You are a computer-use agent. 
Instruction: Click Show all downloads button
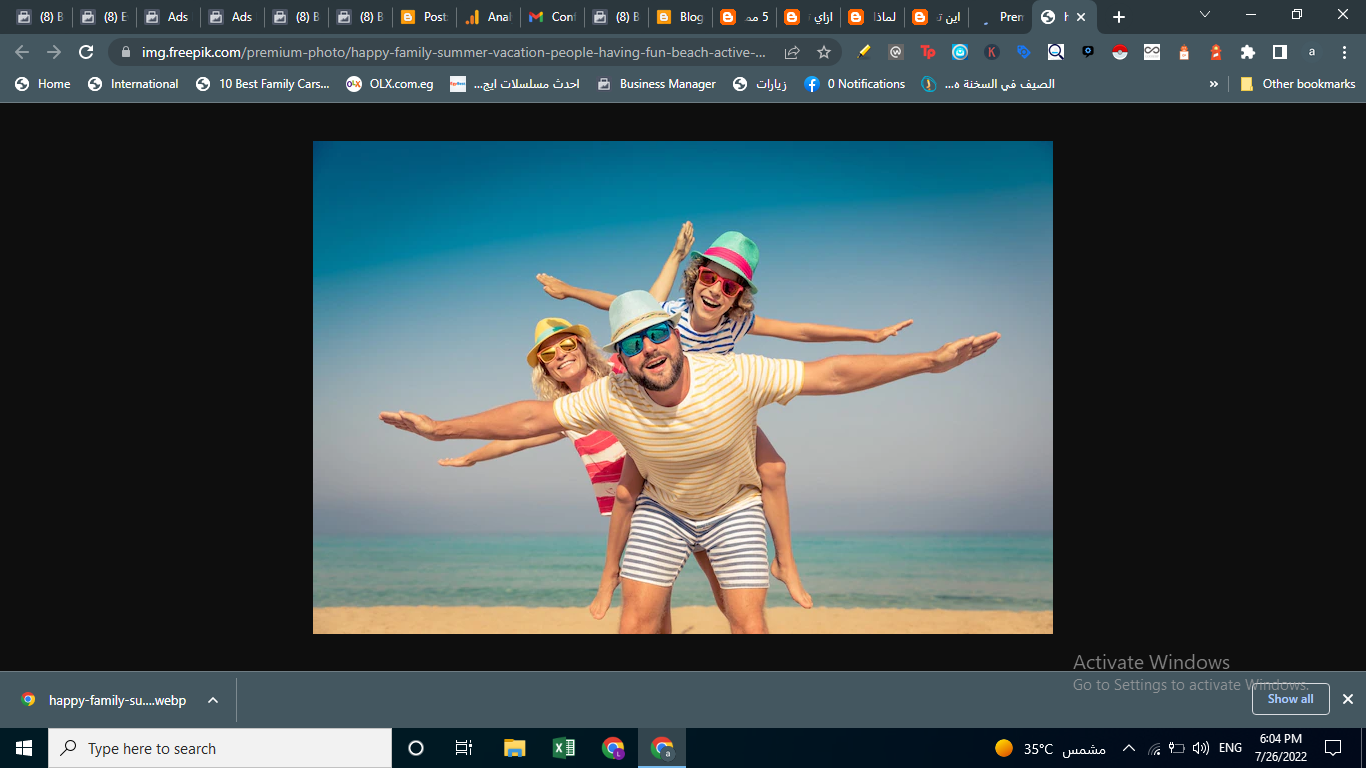coord(1290,699)
